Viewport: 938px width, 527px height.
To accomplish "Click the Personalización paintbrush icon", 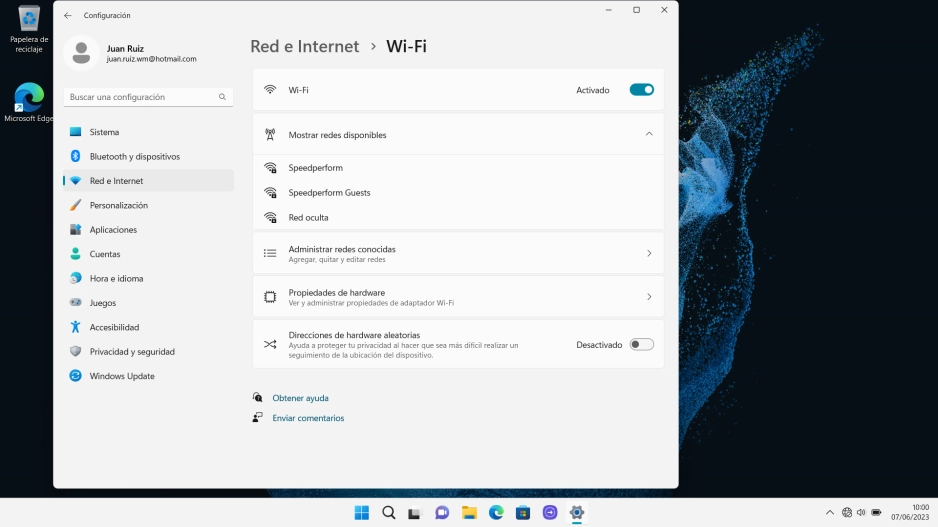I will [x=75, y=205].
